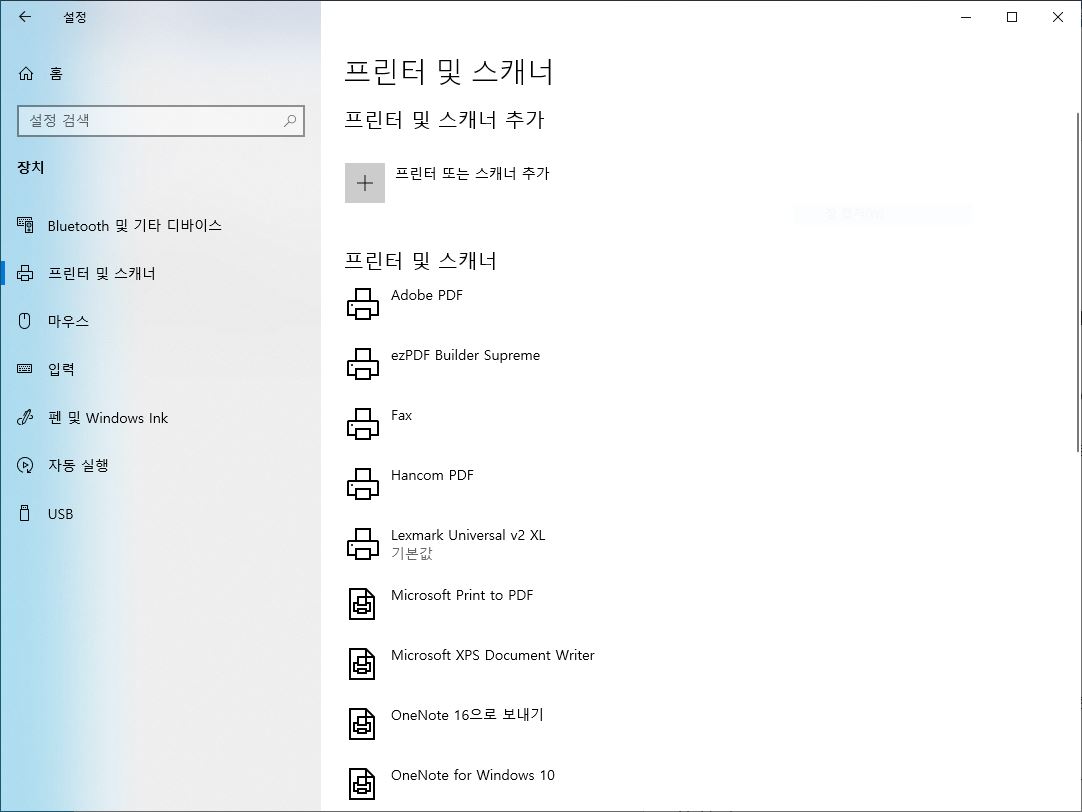
Task: Click the Adobe PDF printer icon
Action: [363, 304]
